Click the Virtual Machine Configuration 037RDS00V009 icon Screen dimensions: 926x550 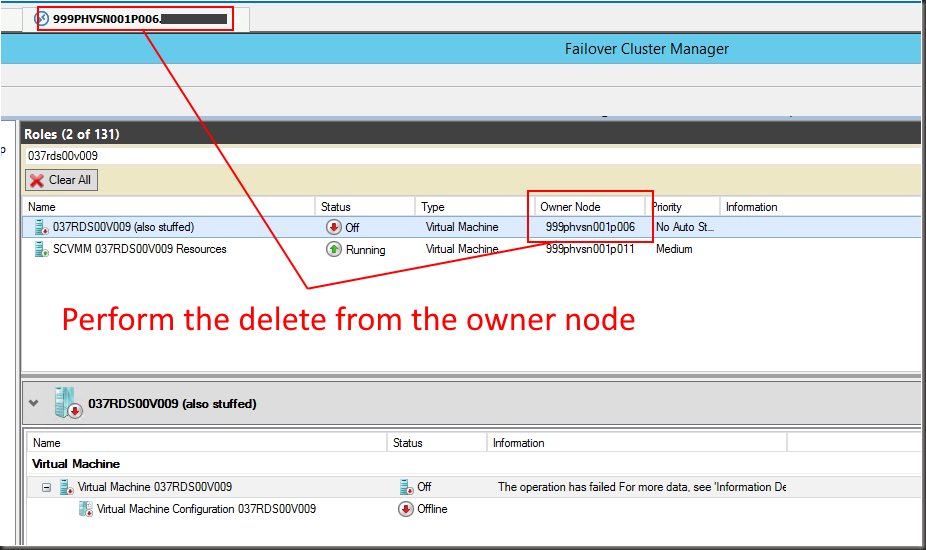pyautogui.click(x=86, y=509)
